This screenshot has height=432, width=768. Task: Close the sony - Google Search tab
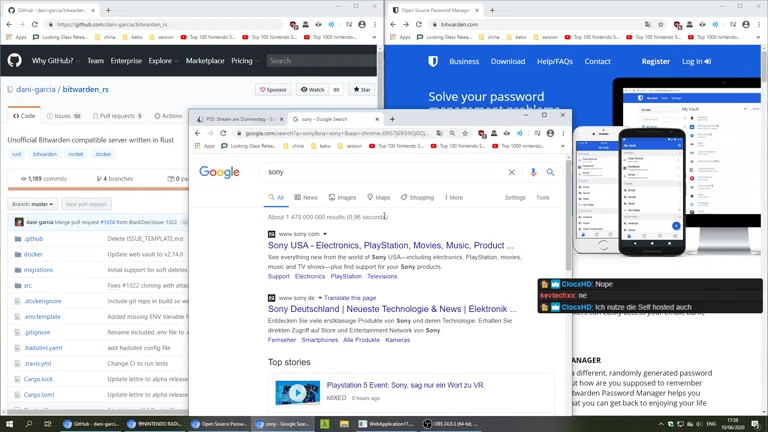tap(377, 119)
